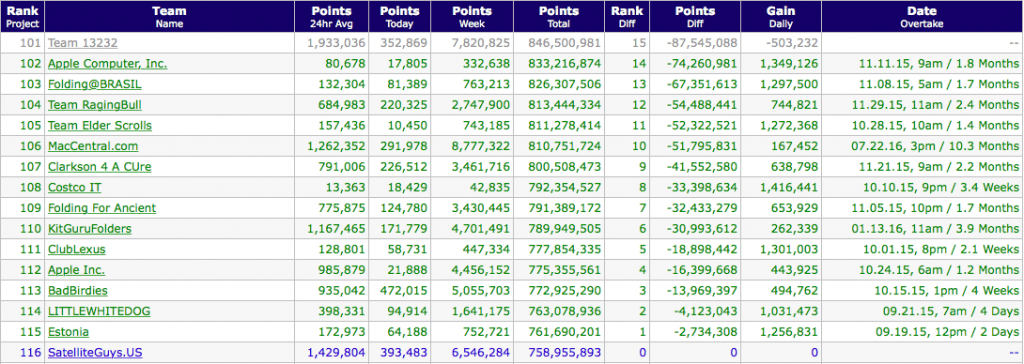1024x364 pixels.
Task: Open the Folding@BRASIL team link
Action: [95, 85]
